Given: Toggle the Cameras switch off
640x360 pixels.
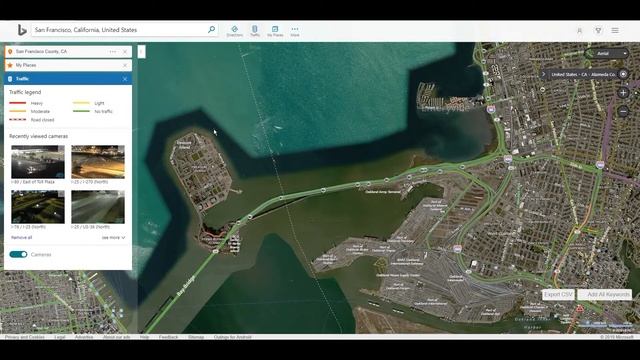Looking at the screenshot, I should pyautogui.click(x=18, y=254).
